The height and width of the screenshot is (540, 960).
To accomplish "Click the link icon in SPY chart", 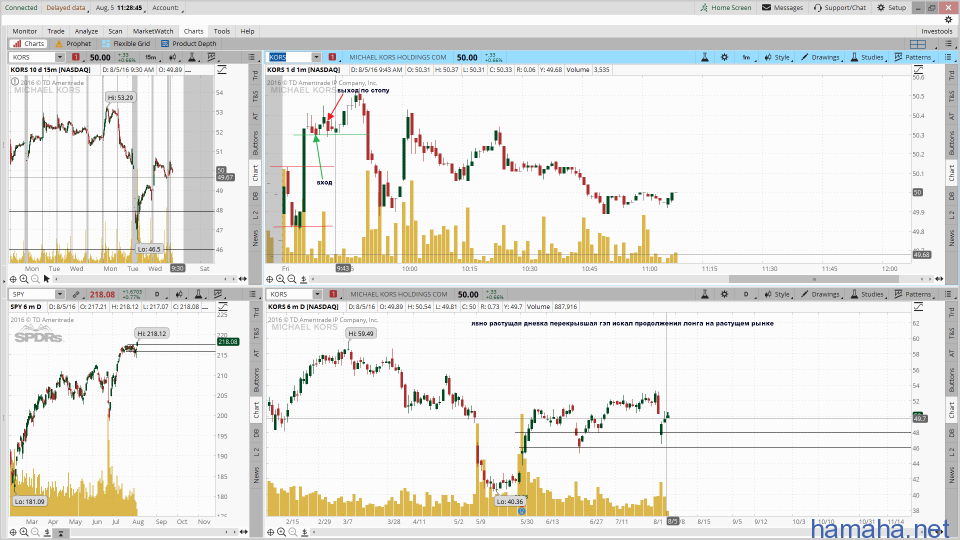I will click(x=76, y=294).
